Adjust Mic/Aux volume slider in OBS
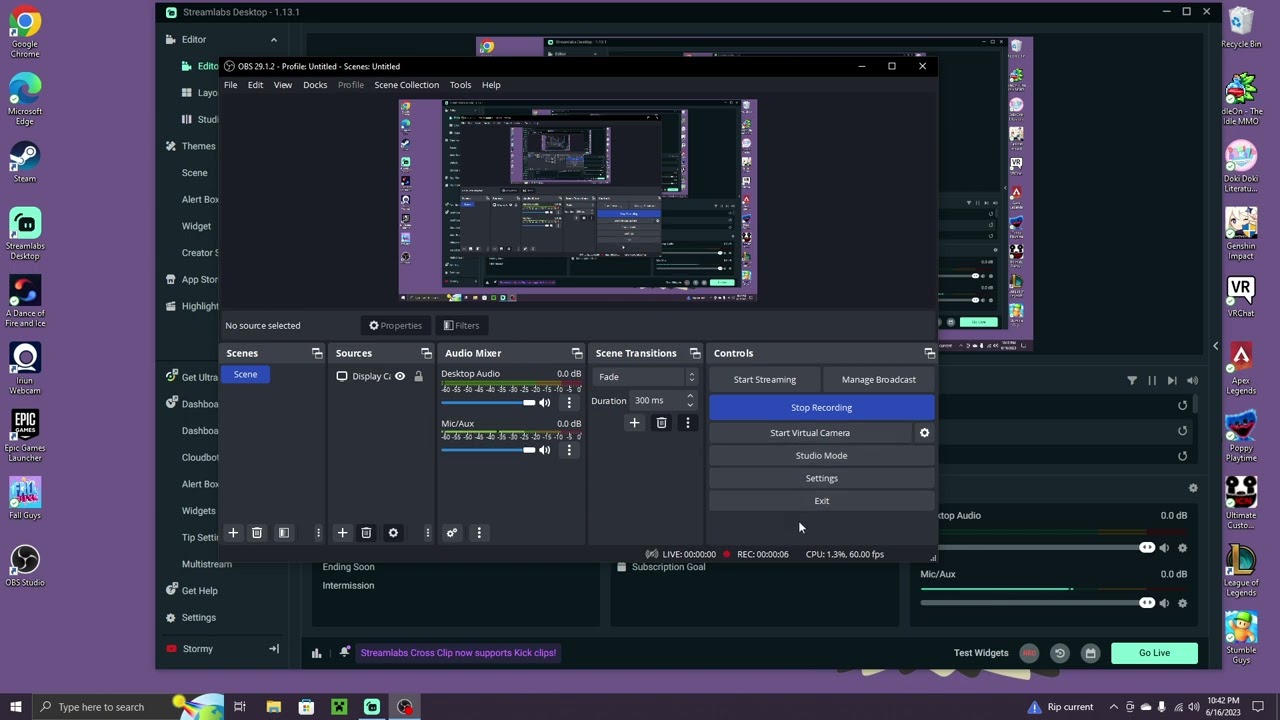Viewport: 1280px width, 720px height. [489, 450]
